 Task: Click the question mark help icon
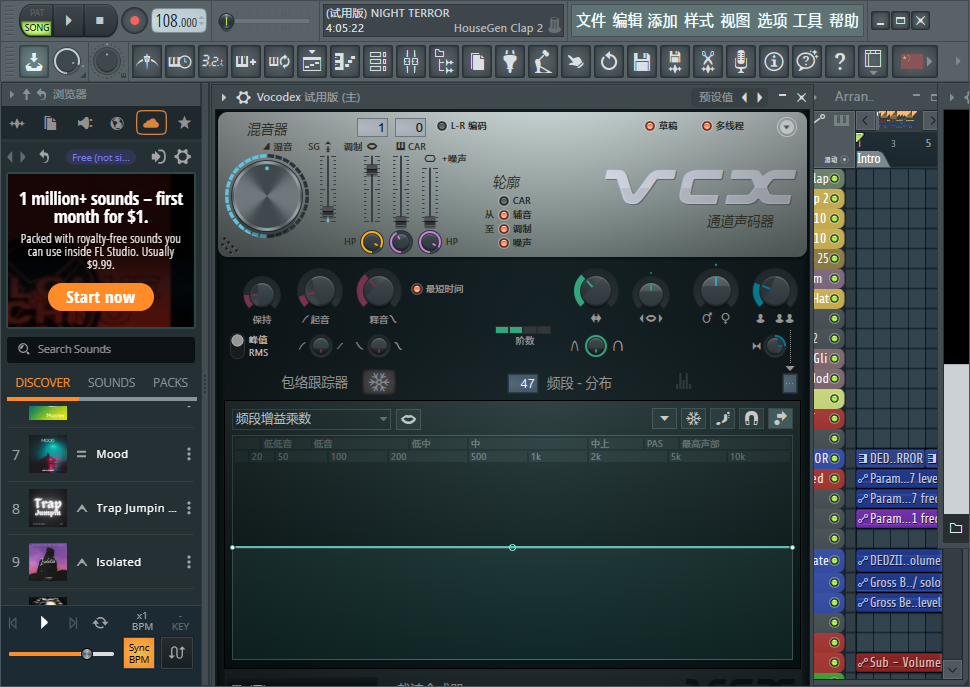coord(839,62)
